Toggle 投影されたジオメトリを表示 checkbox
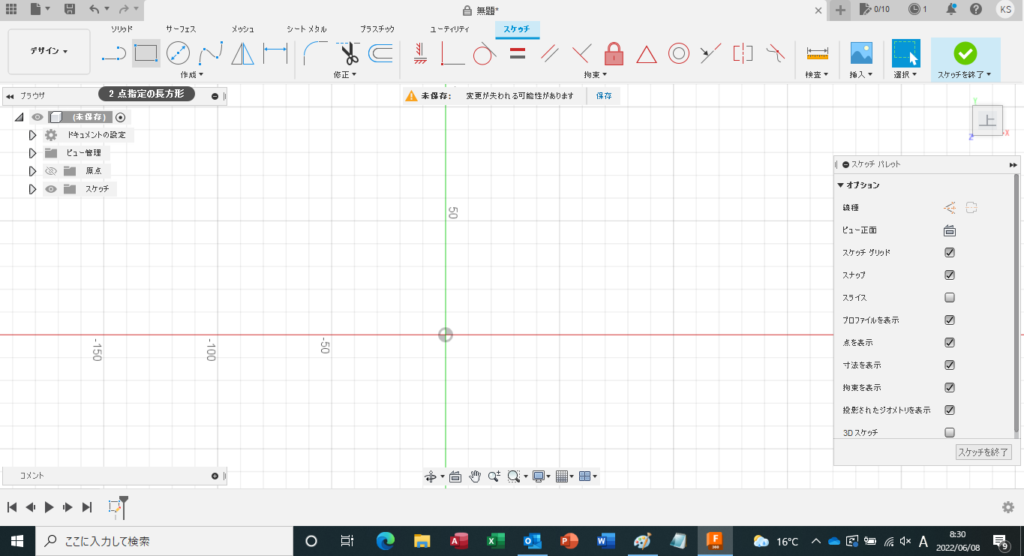The width and height of the screenshot is (1024, 556). [950, 410]
